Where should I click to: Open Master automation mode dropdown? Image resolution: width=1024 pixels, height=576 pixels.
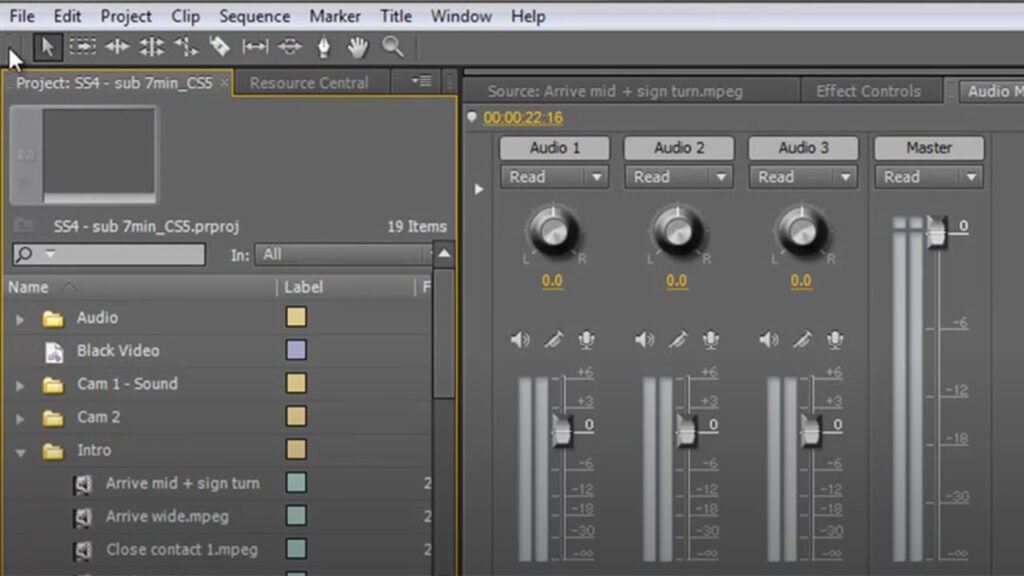pyautogui.click(x=929, y=177)
